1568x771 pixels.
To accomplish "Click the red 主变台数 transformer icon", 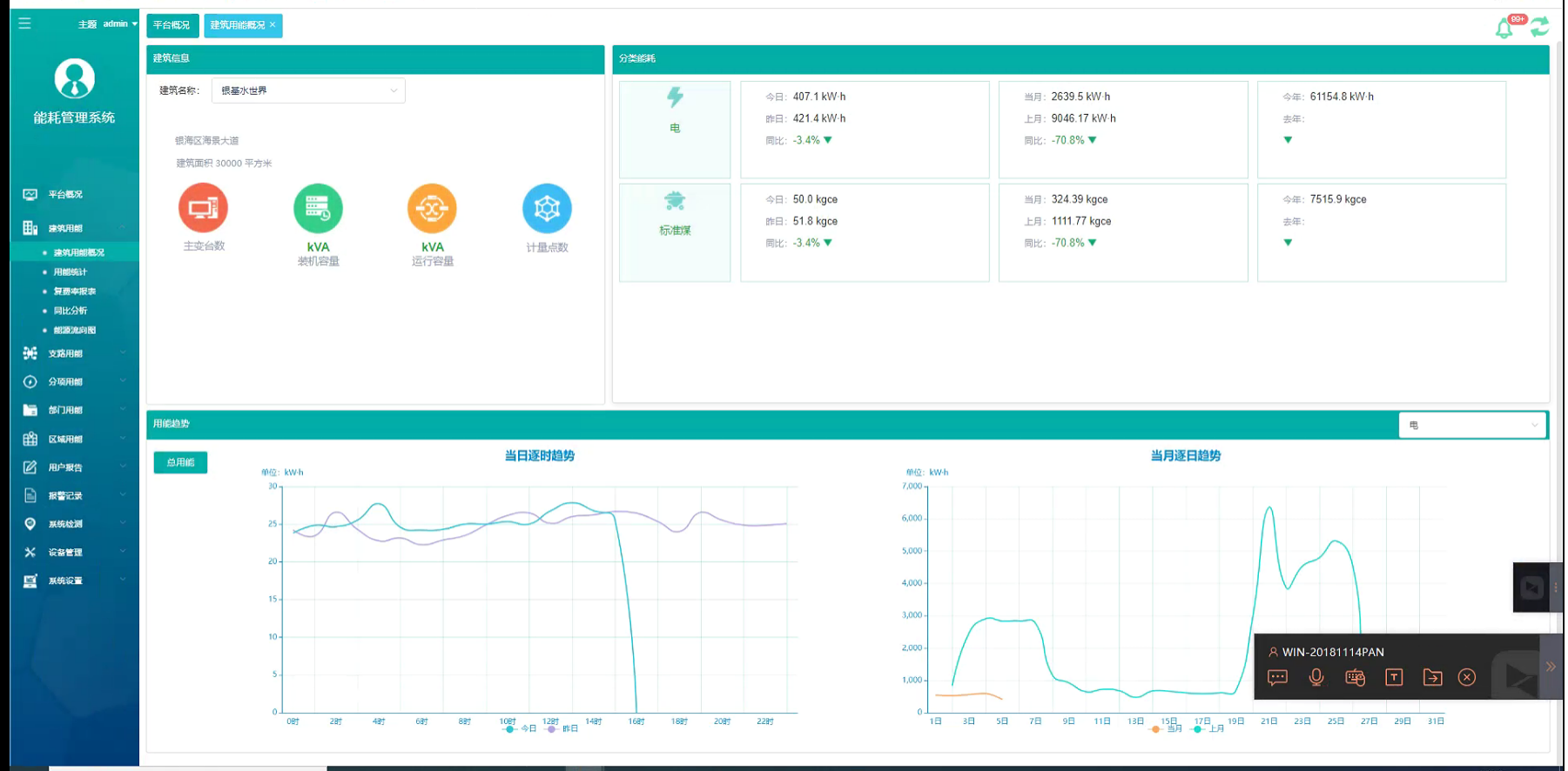I will pyautogui.click(x=203, y=208).
